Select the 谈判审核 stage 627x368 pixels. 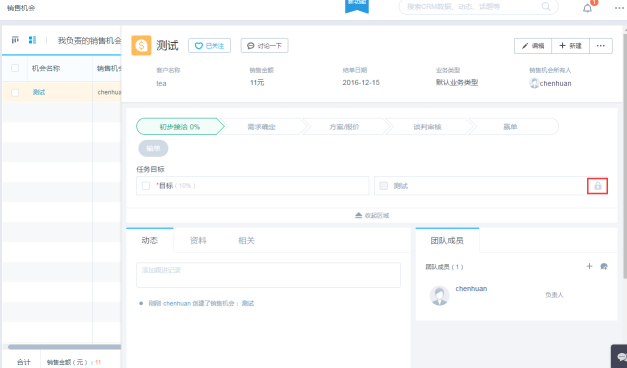pos(427,127)
